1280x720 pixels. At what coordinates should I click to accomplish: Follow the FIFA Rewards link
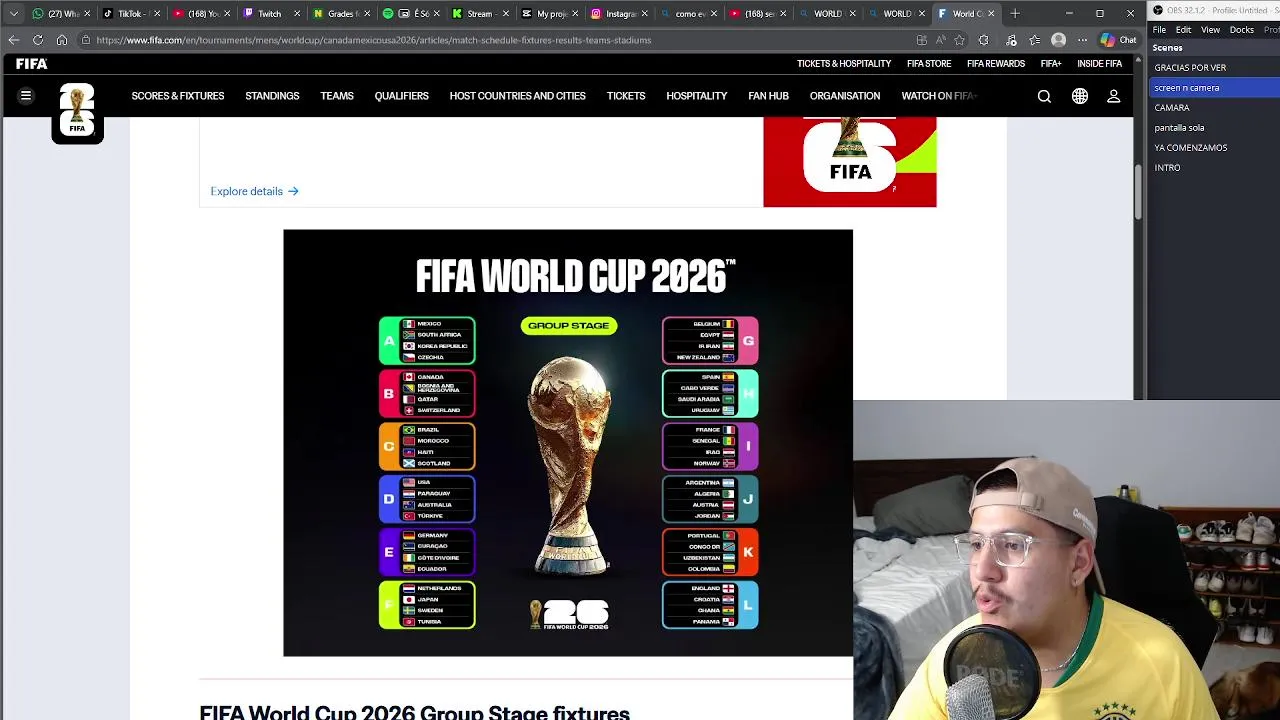click(996, 64)
